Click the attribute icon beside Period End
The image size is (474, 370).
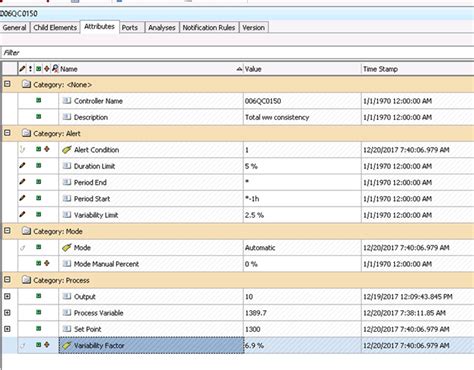[x=67, y=182]
